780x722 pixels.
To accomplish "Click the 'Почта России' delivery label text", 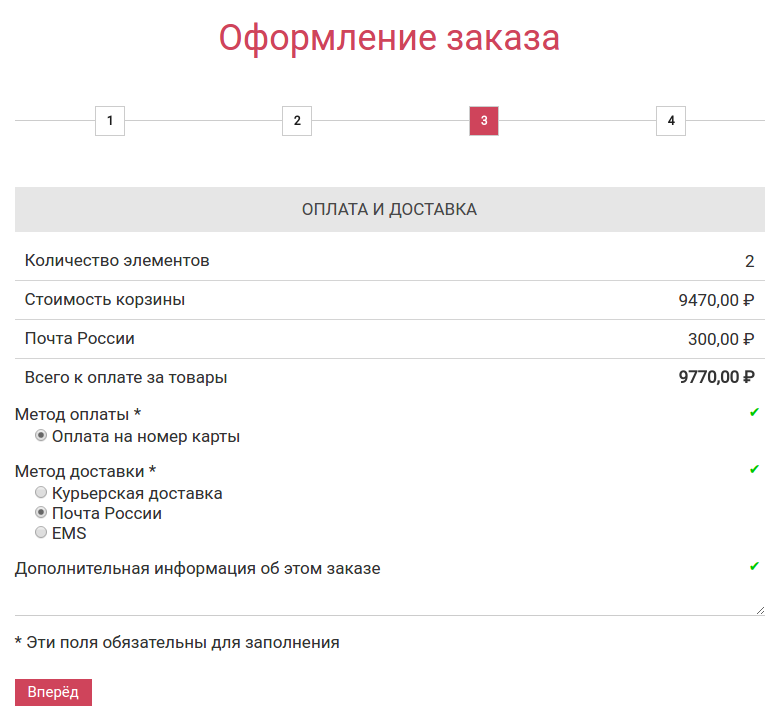I will 107,513.
